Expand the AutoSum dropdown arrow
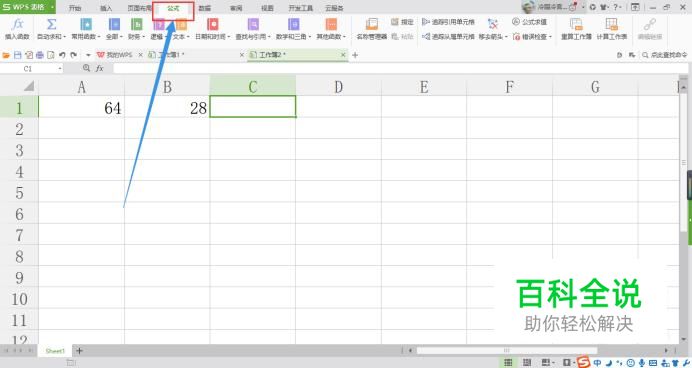692x368 pixels. pyautogui.click(x=64, y=37)
